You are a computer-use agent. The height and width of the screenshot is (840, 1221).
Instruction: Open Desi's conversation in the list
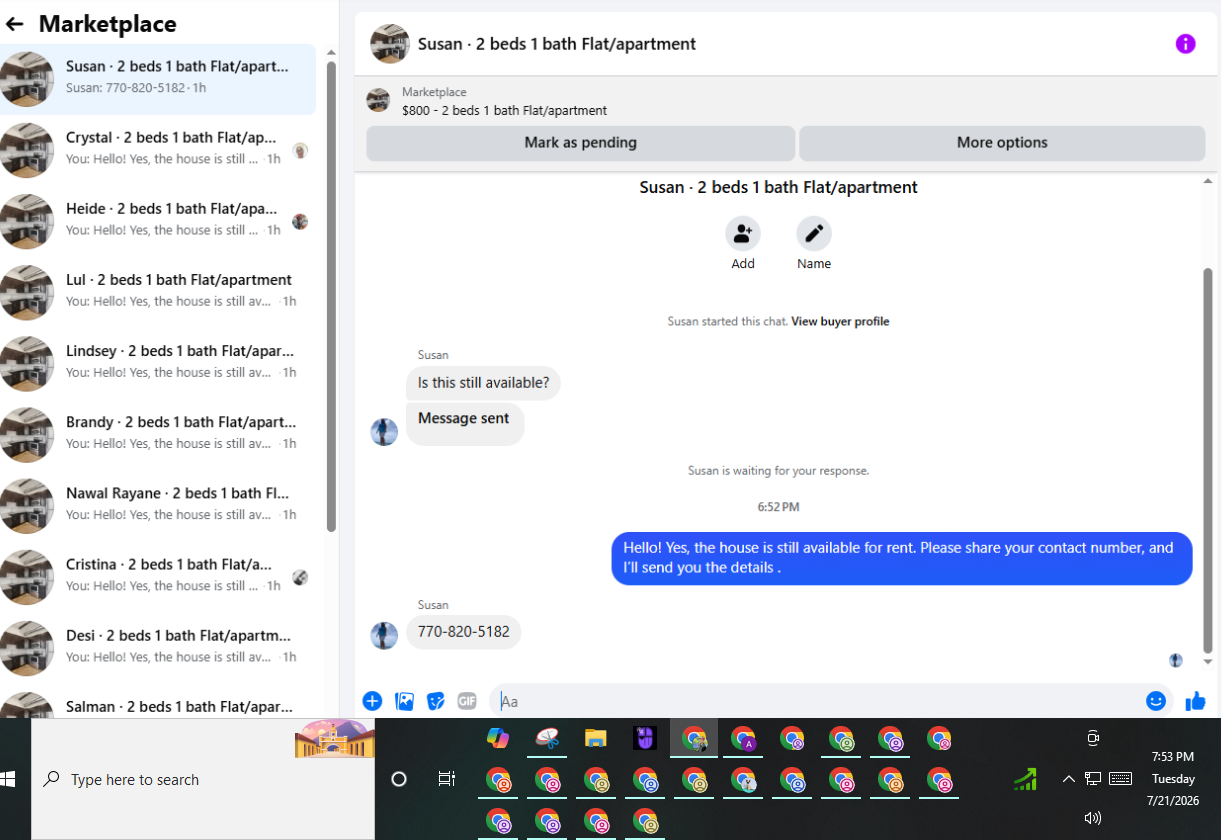(x=158, y=647)
